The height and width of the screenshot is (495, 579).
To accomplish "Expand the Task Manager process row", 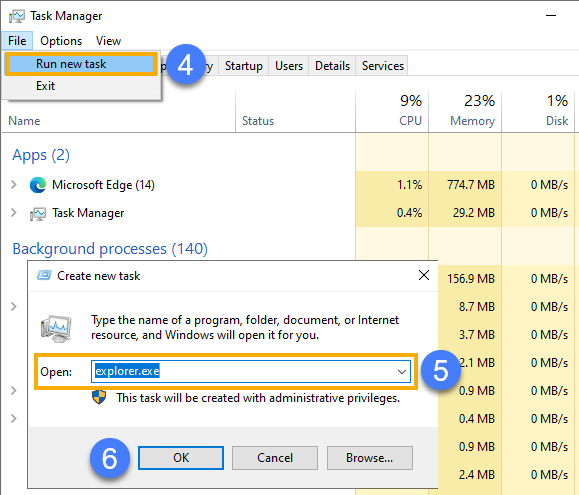I will 14,213.
